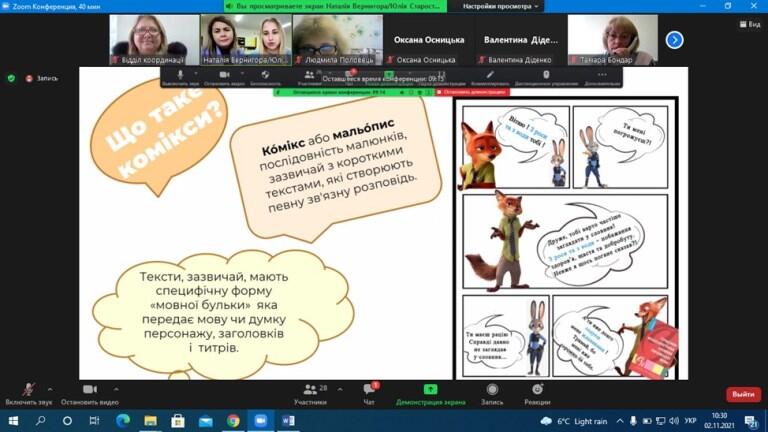This screenshot has height=432, width=768.
Task: Open Google Chrome from taskbar
Action: [233, 421]
